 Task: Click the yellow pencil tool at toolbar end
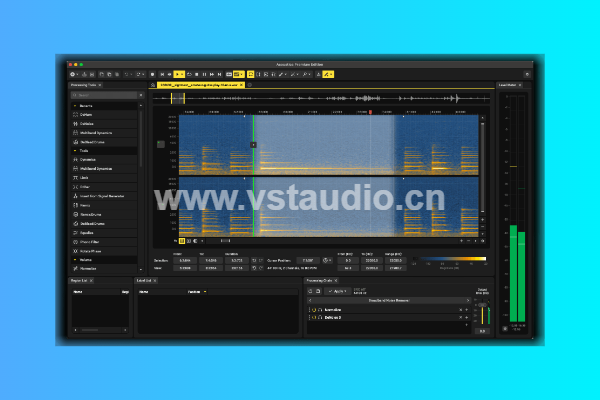328,74
